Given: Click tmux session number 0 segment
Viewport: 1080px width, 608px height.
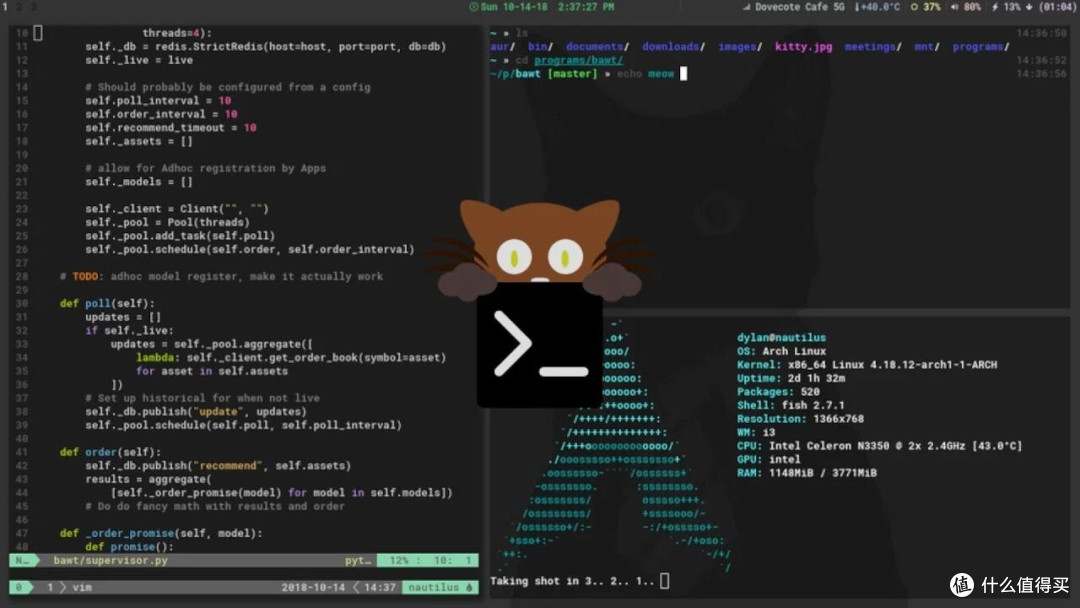Looking at the screenshot, I should pos(21,587).
